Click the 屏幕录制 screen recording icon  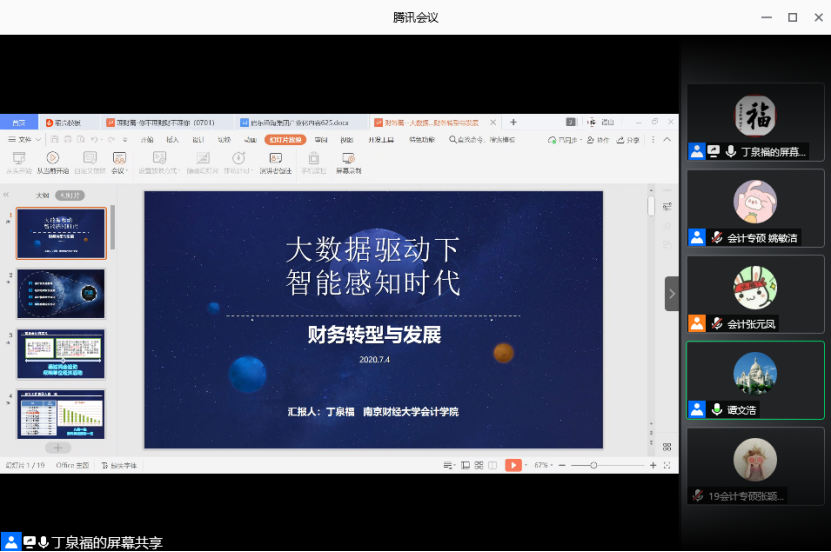pos(348,162)
